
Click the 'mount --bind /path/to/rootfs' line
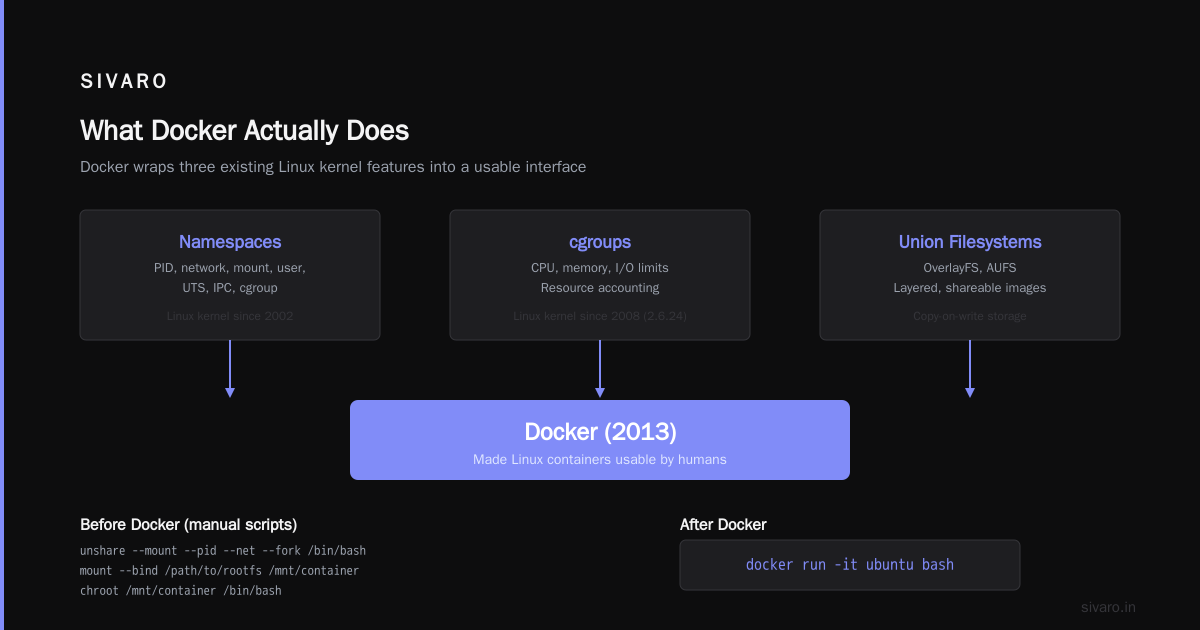pyautogui.click(x=219, y=571)
